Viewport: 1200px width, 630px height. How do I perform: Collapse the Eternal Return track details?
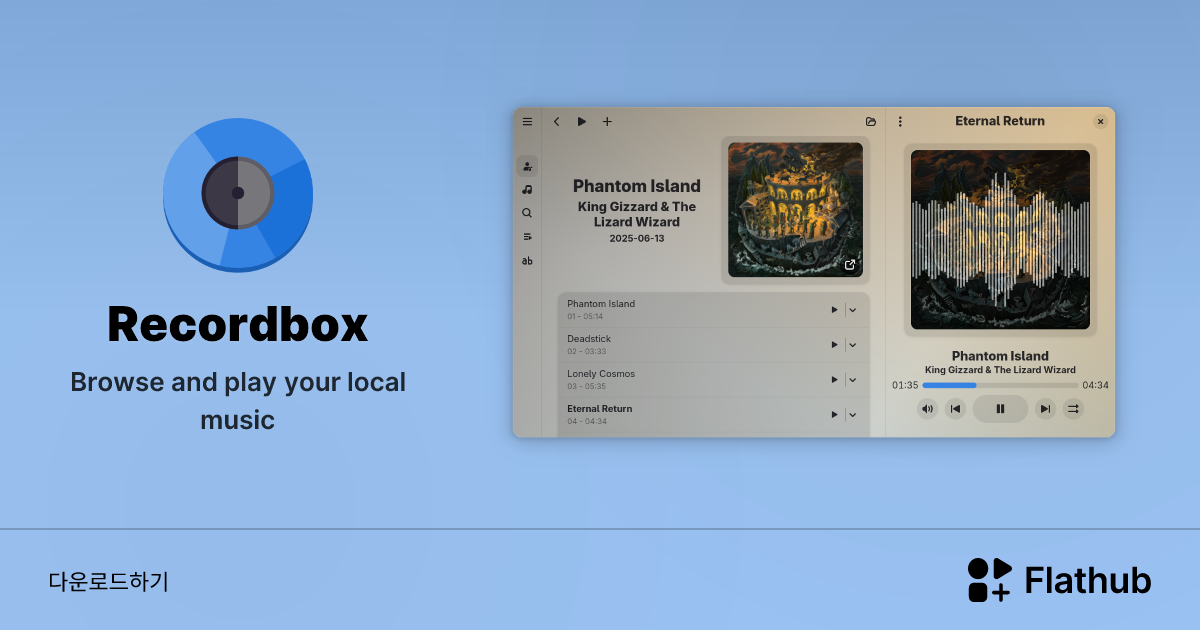[x=853, y=414]
